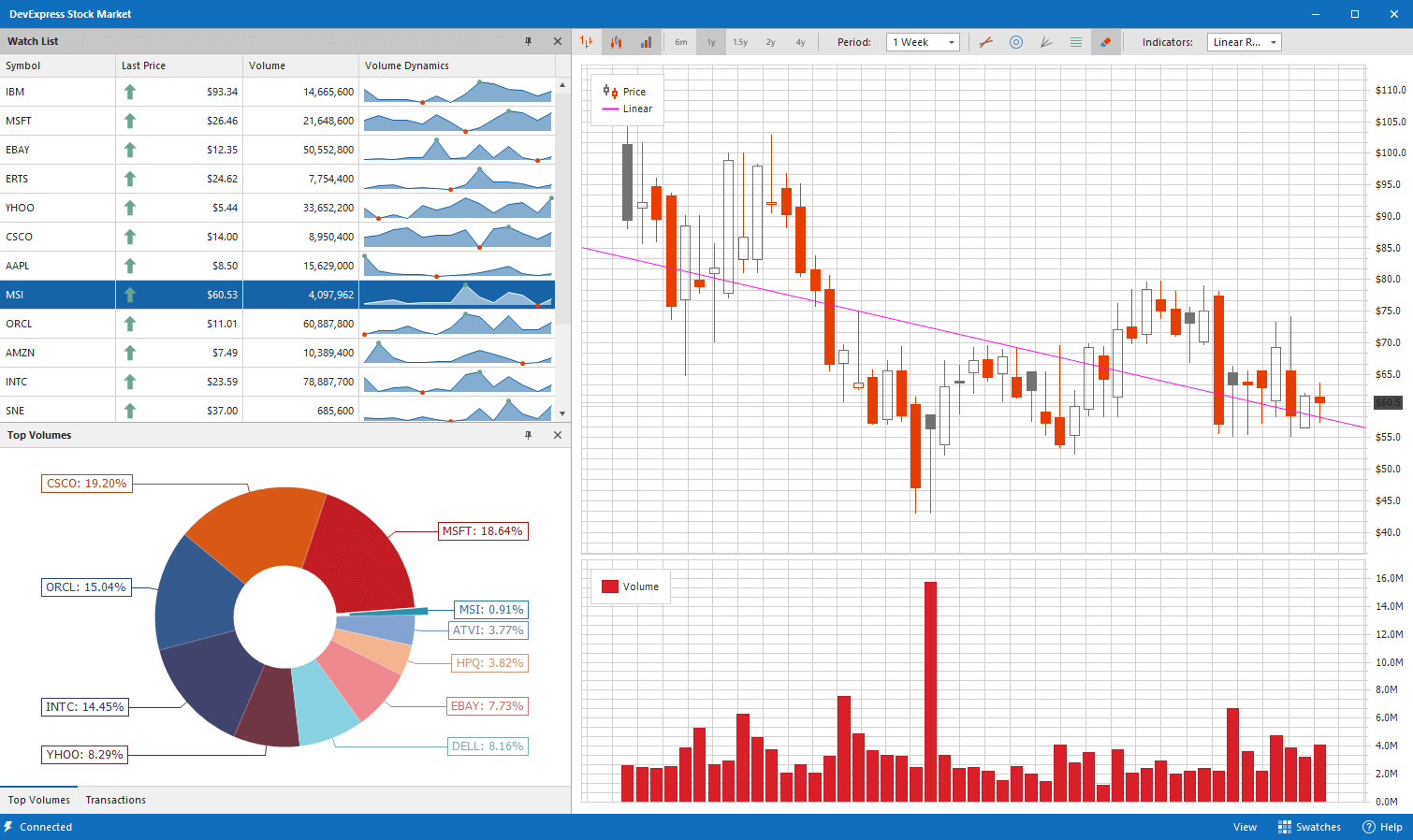
Task: Click the $60.5 current price axis marker
Action: tap(1388, 402)
